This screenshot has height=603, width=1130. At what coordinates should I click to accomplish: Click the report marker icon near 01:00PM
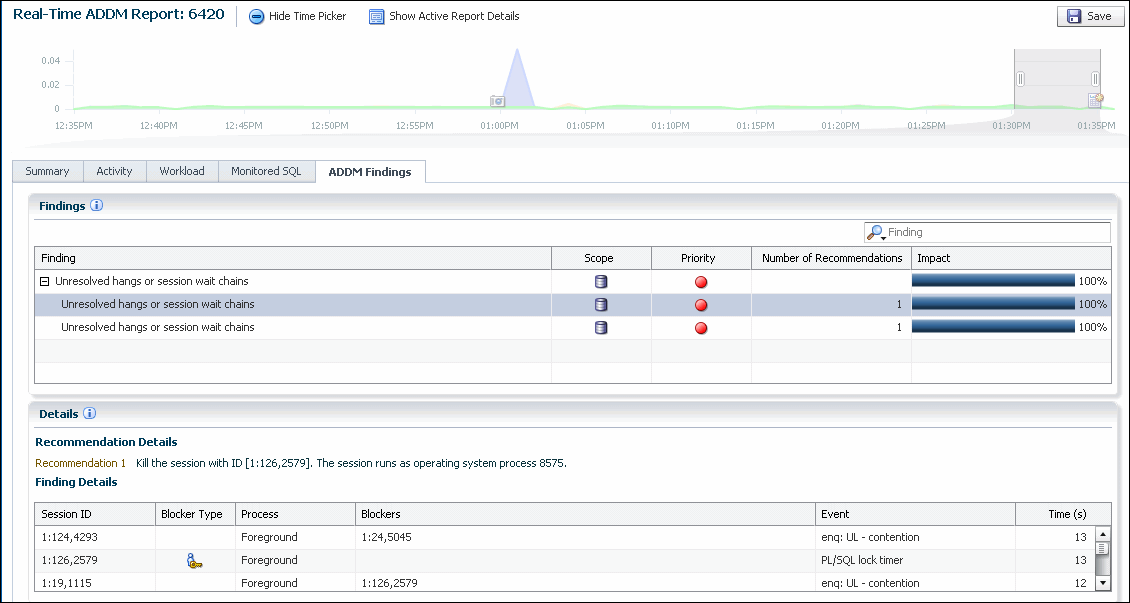497,101
